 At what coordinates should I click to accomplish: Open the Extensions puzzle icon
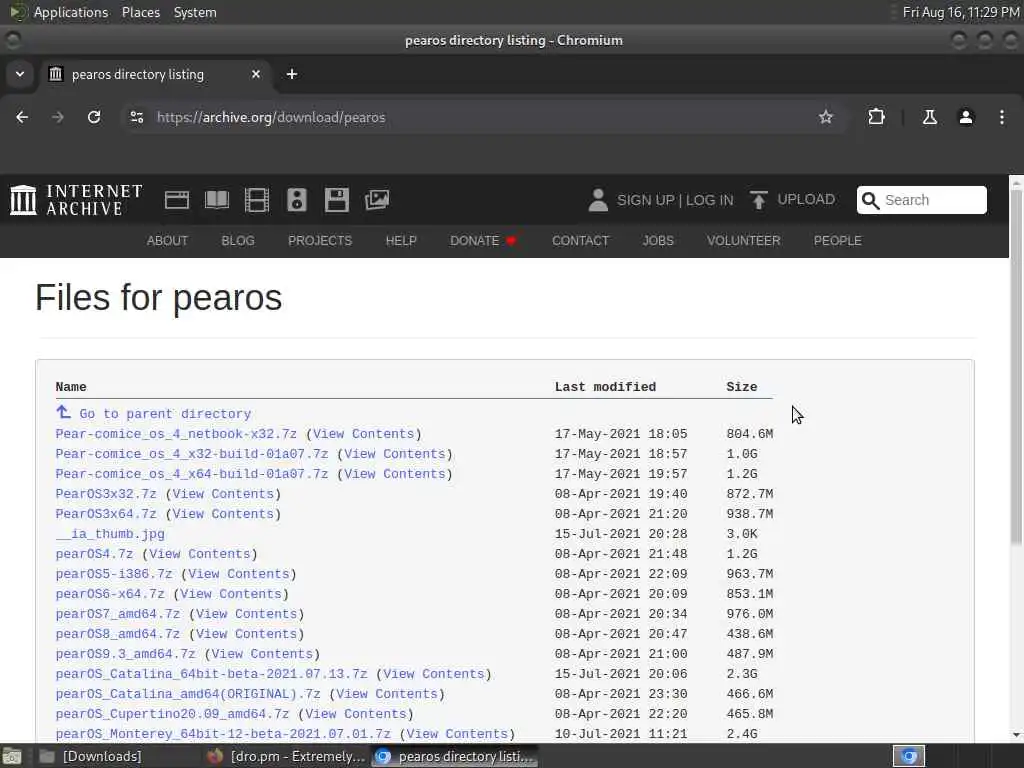point(876,117)
